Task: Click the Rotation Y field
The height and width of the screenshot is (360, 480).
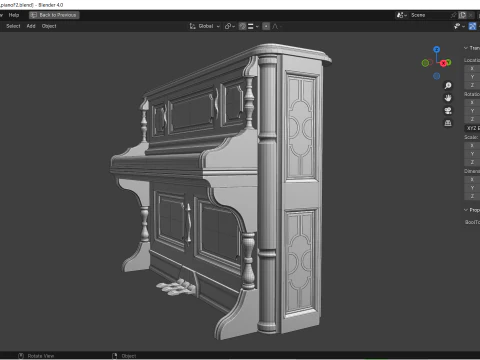Action: click(x=472, y=111)
